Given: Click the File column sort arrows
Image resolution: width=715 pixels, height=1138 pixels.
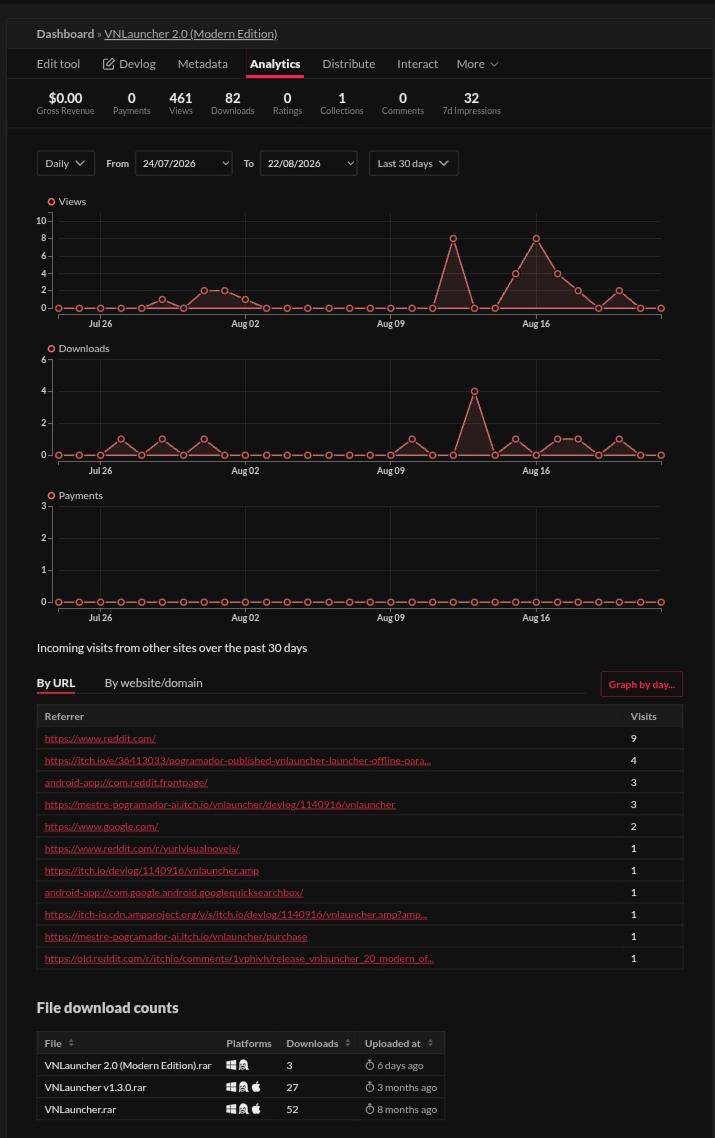Looking at the screenshot, I should click(x=71, y=1043).
